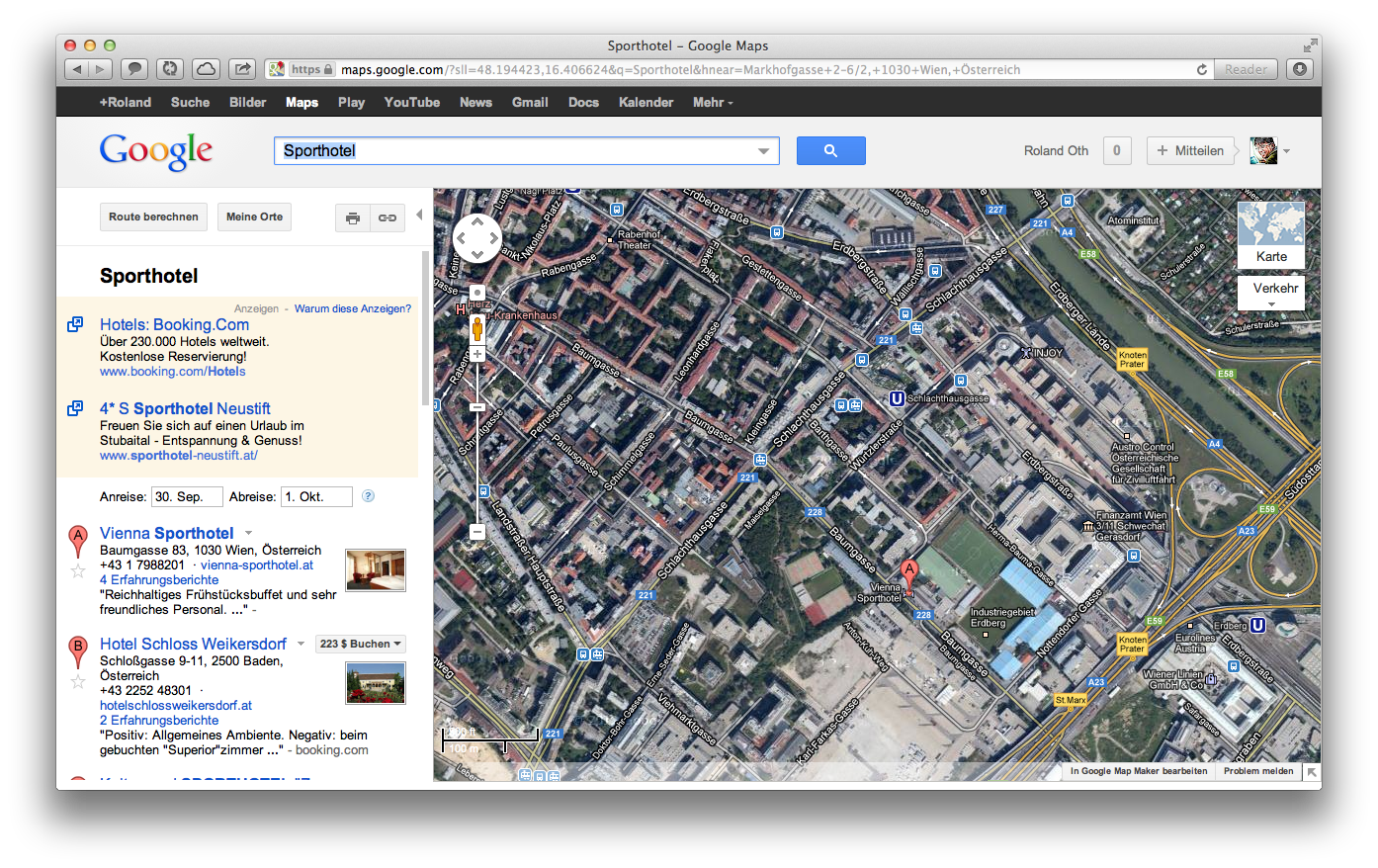
Task: Click the Anreise date field
Action: tap(186, 496)
